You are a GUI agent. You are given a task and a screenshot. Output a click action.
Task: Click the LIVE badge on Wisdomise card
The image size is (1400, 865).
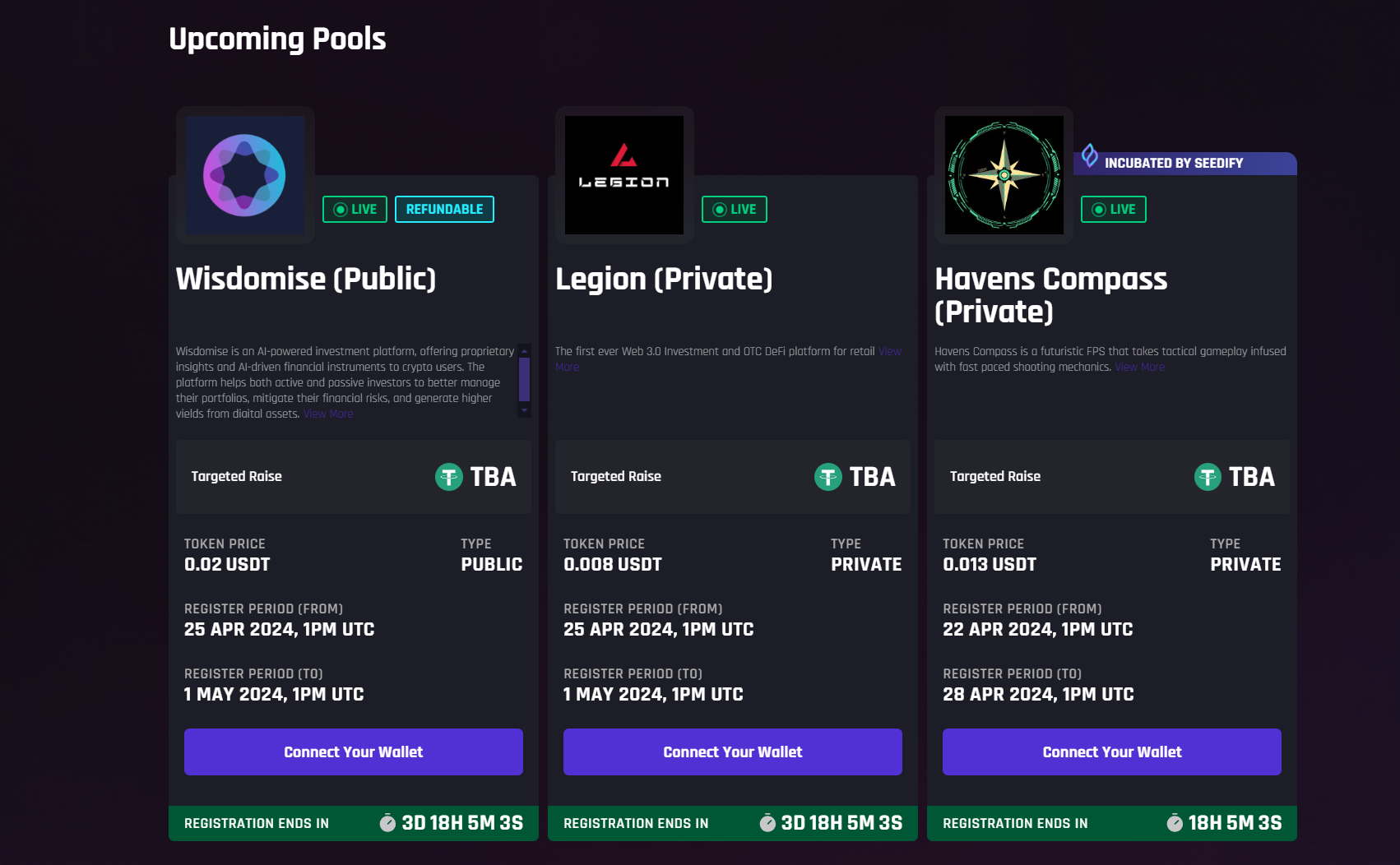pyautogui.click(x=355, y=210)
